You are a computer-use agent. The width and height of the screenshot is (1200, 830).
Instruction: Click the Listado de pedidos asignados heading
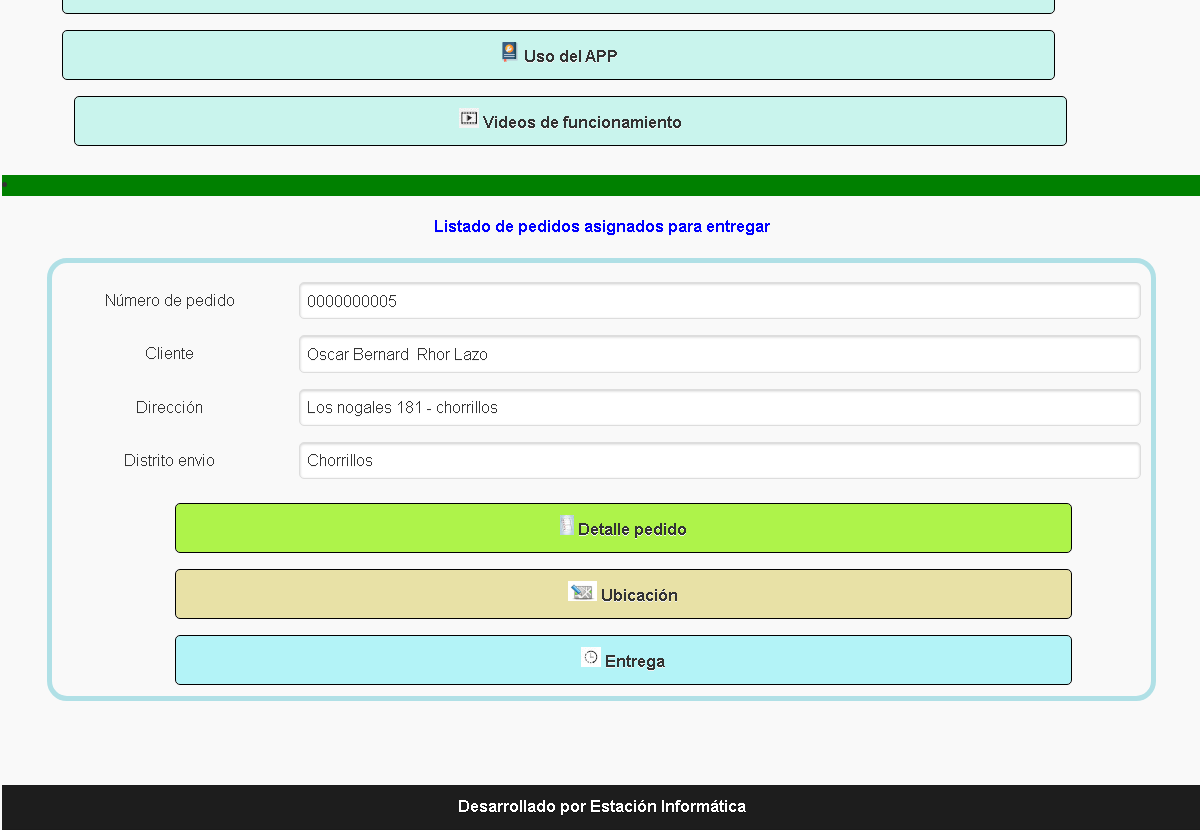[x=601, y=227]
